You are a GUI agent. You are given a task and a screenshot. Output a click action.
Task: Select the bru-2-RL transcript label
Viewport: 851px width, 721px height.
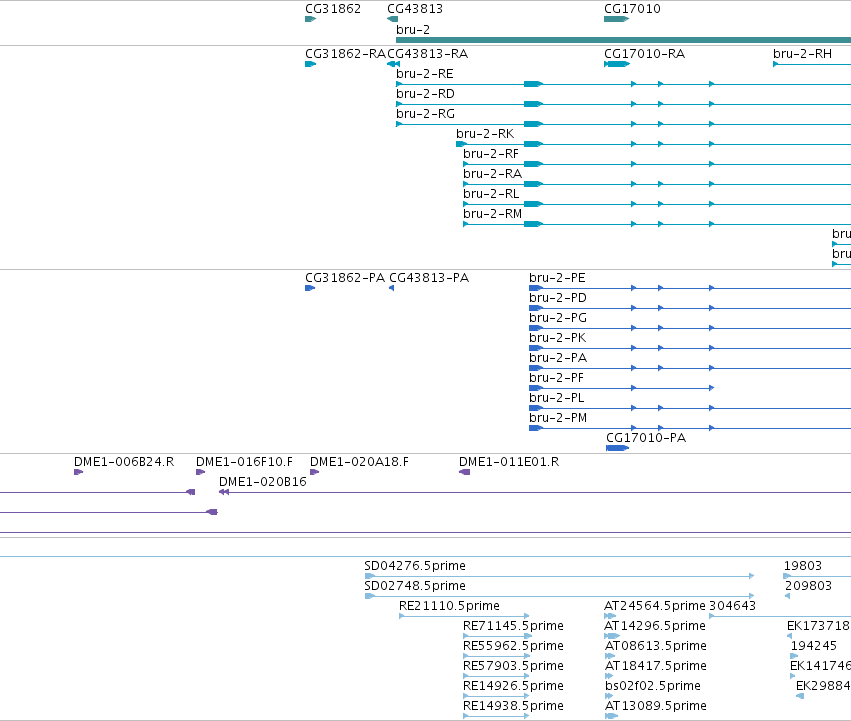pos(491,194)
